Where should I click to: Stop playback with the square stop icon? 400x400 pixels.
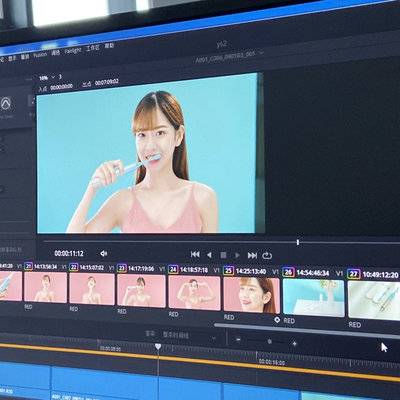click(223, 255)
